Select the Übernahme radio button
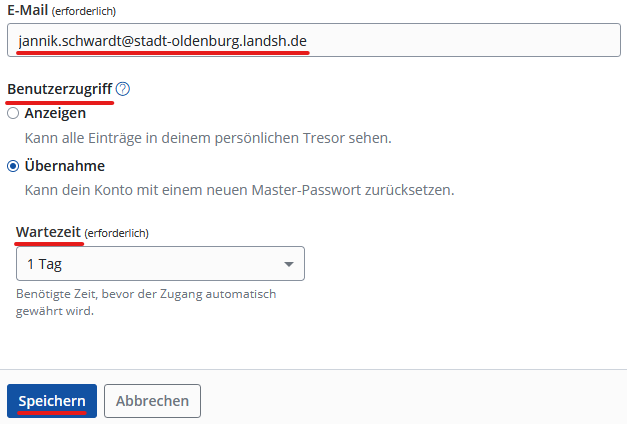This screenshot has height=424, width=627. pos(13,166)
